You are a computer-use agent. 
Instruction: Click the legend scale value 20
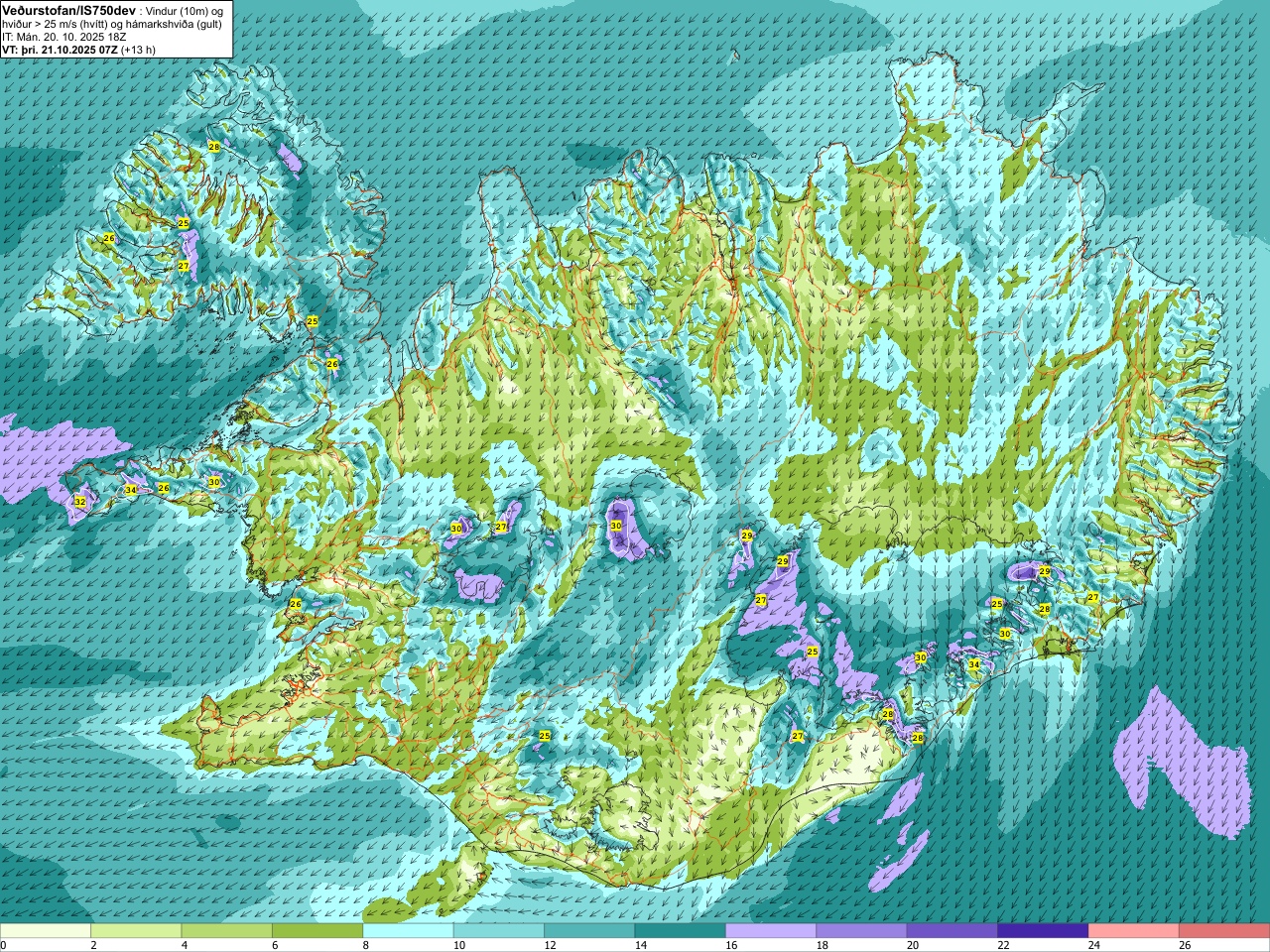[x=913, y=945]
